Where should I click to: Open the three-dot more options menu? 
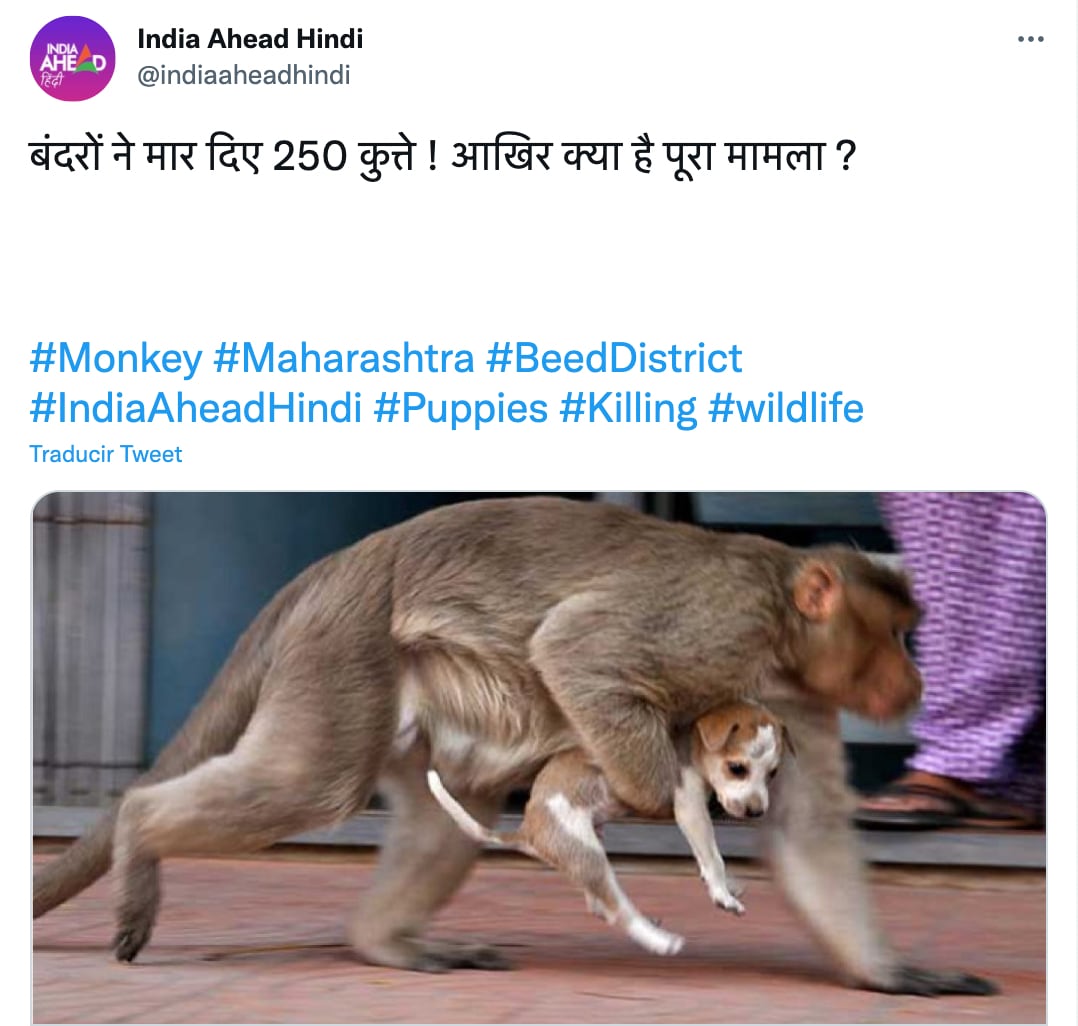(1031, 39)
